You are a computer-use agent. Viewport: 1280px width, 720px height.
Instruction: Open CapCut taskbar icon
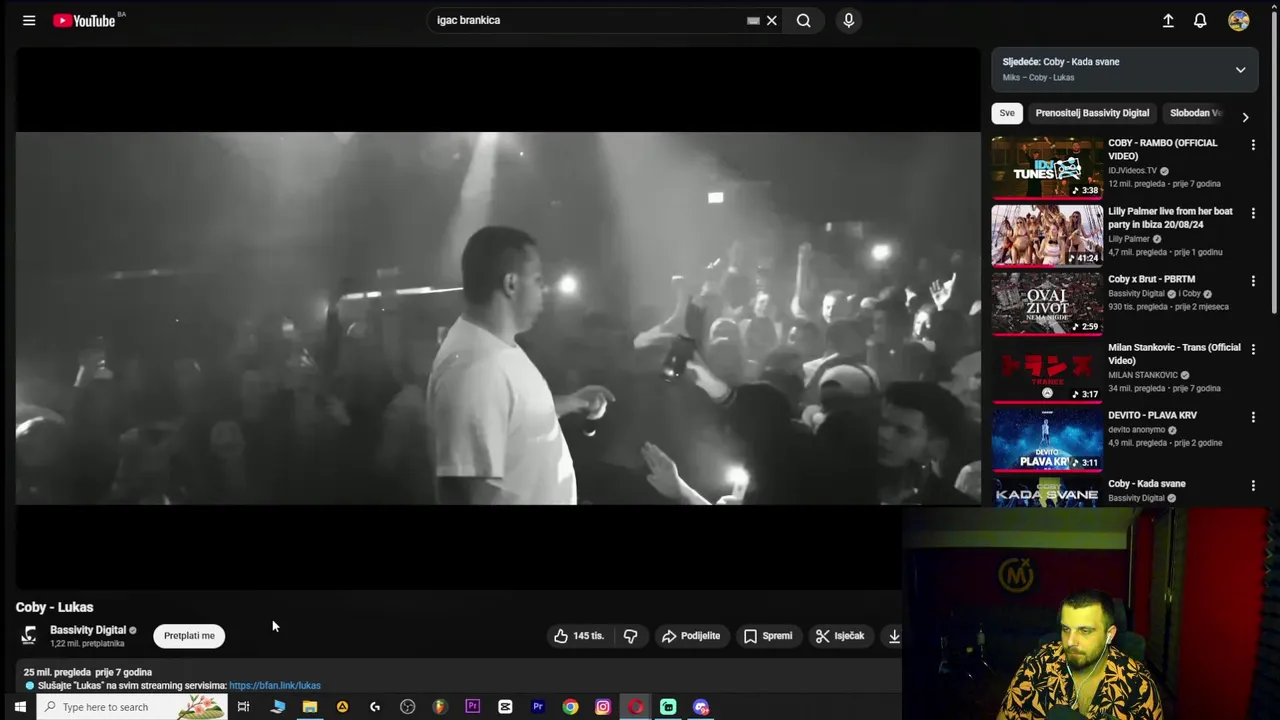(505, 707)
